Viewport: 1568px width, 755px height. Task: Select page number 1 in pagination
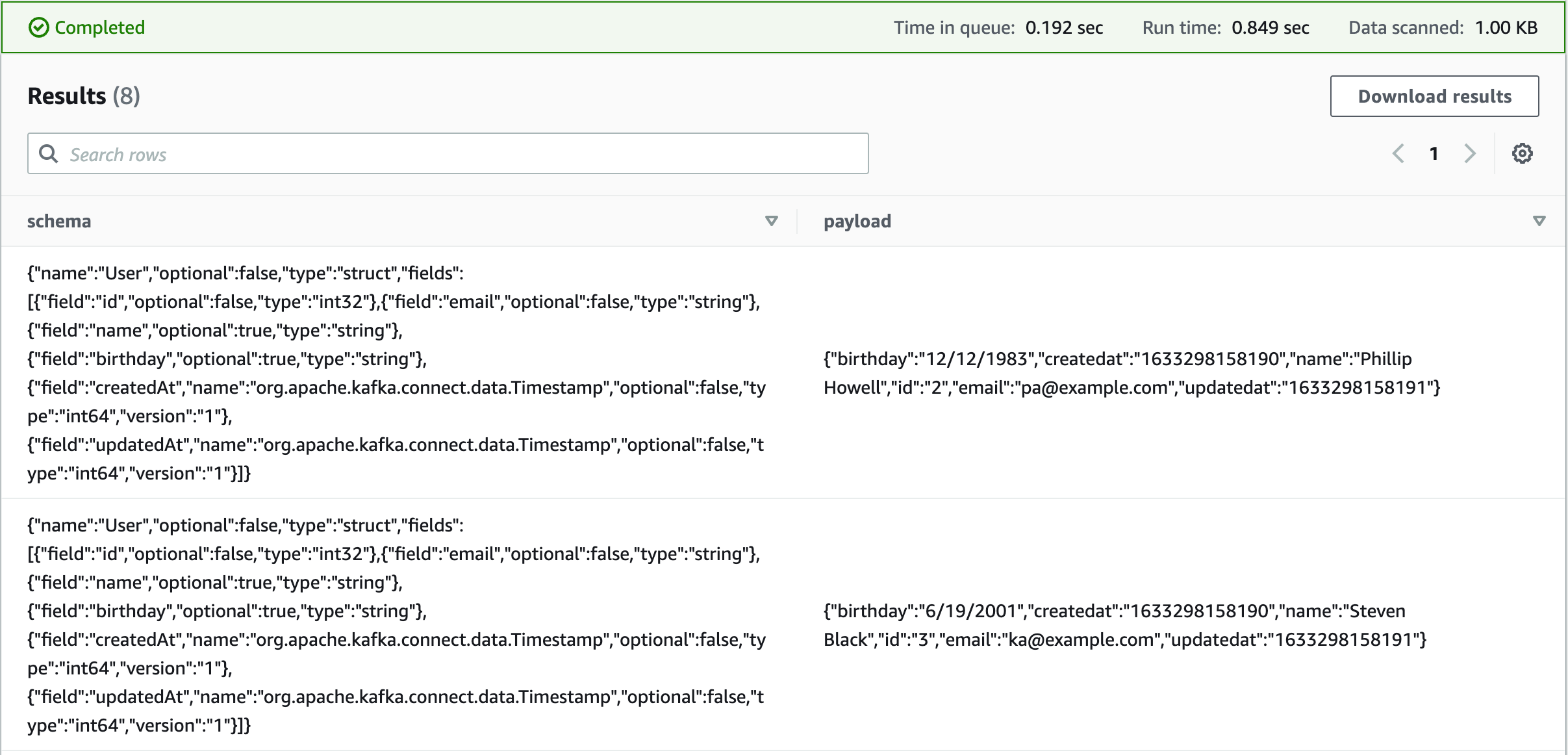click(x=1434, y=154)
